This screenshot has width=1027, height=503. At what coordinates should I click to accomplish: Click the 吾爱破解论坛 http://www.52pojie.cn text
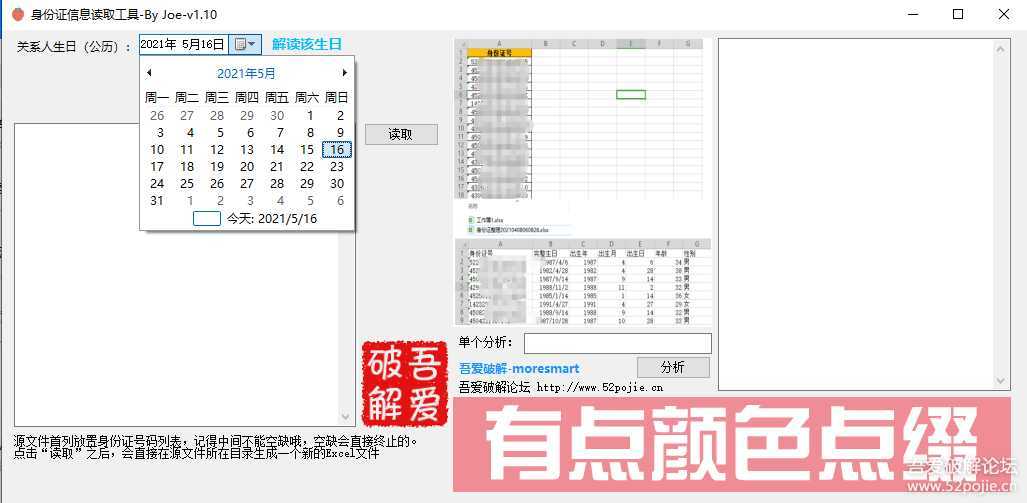[561, 387]
